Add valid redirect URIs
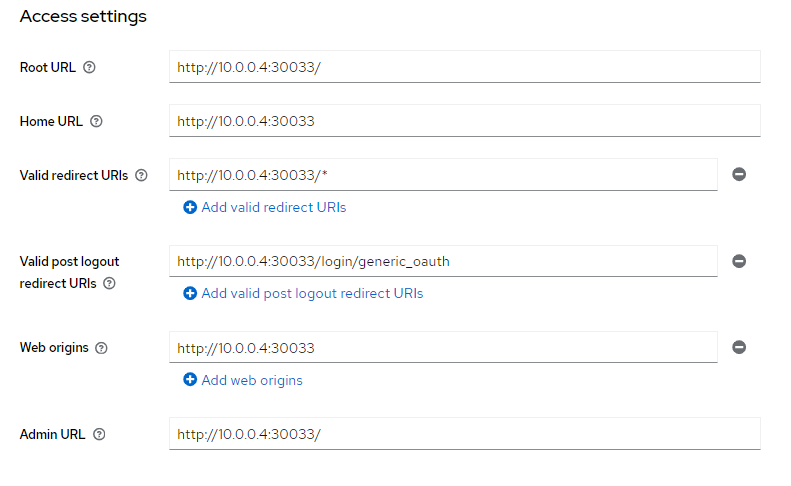 click(x=265, y=207)
